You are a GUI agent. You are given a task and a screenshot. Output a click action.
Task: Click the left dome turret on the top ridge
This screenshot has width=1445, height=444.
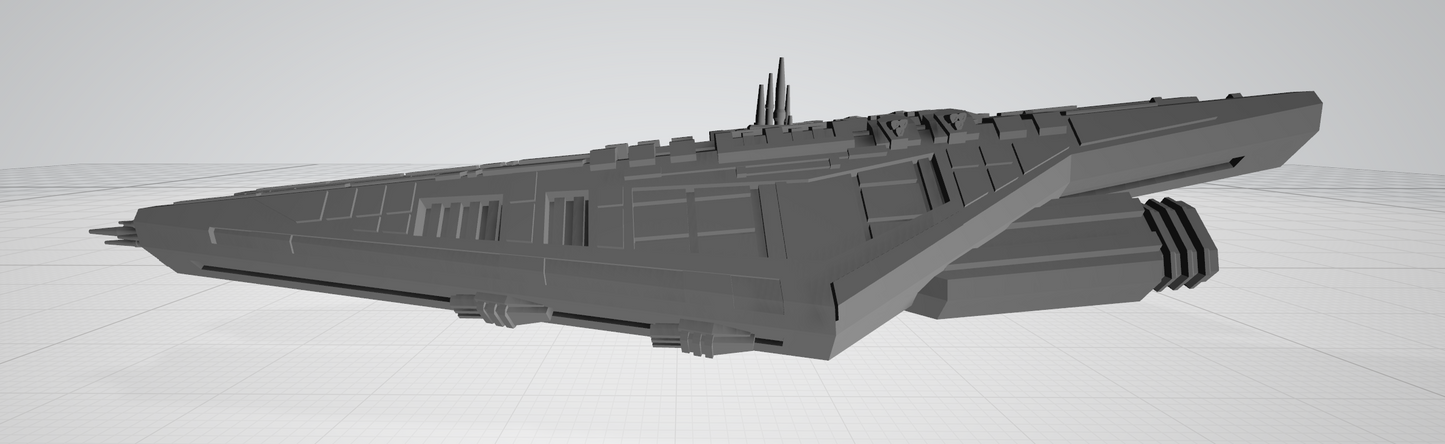click(900, 128)
